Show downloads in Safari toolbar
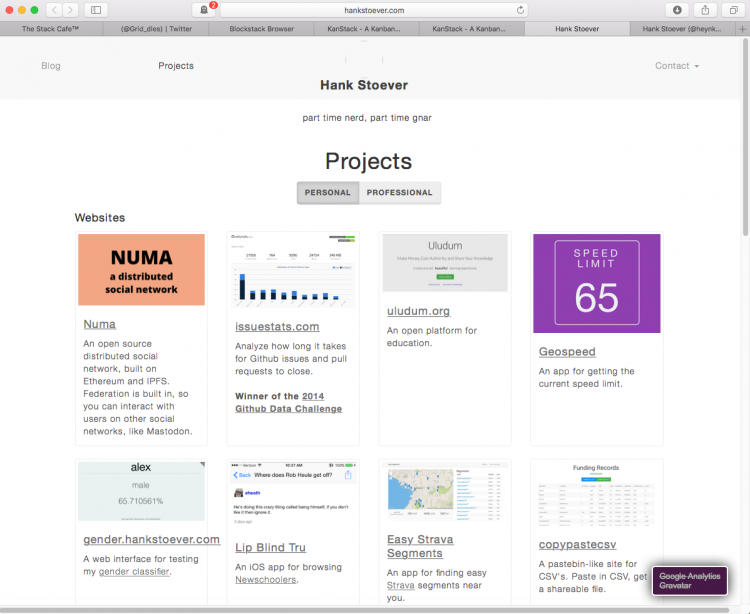Screen dimensions: 750x614 677,10
